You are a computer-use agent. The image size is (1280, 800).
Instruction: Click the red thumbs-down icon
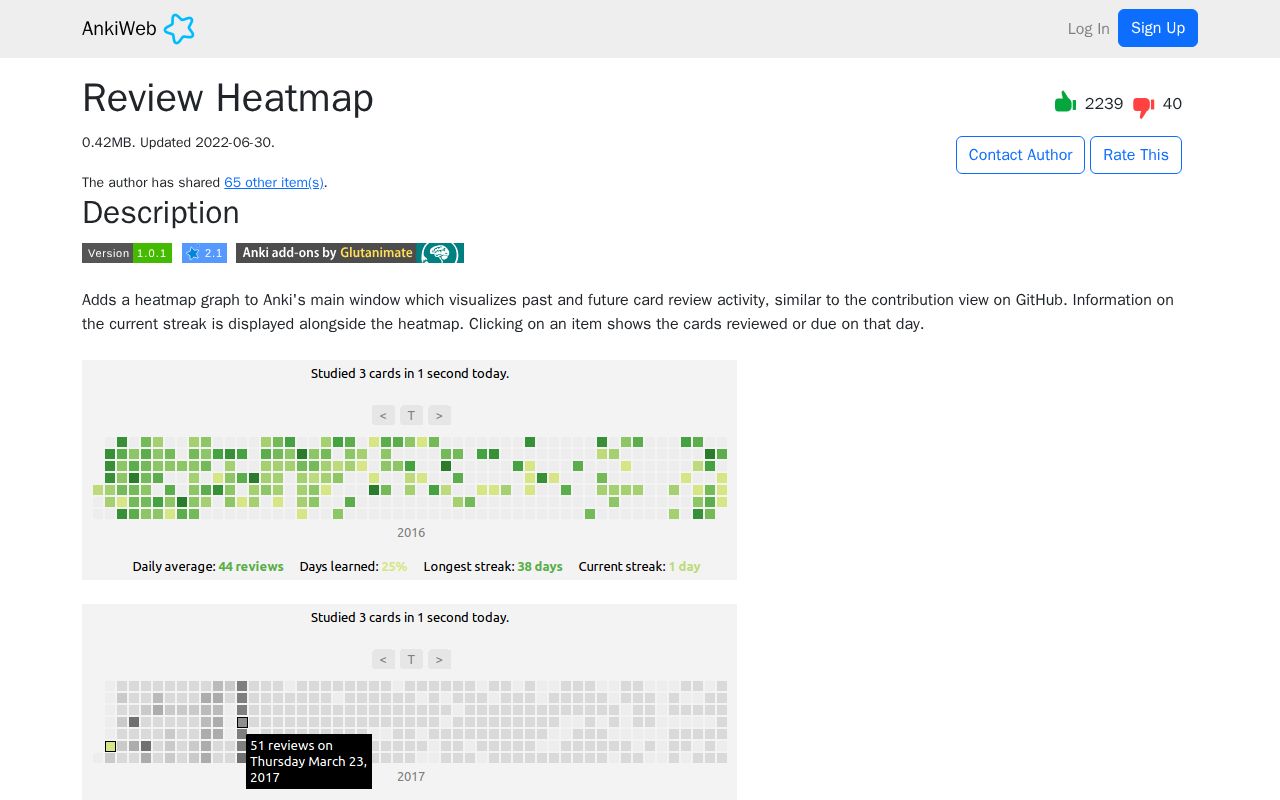[1144, 107]
